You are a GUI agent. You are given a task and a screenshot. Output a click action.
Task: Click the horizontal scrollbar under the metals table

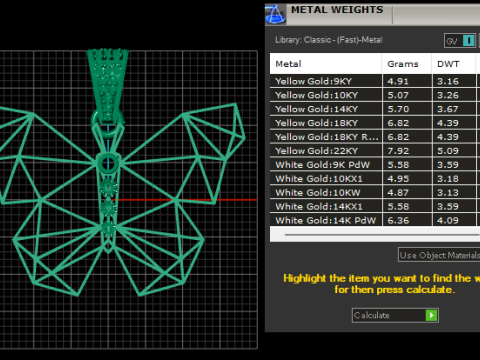pos(382,235)
